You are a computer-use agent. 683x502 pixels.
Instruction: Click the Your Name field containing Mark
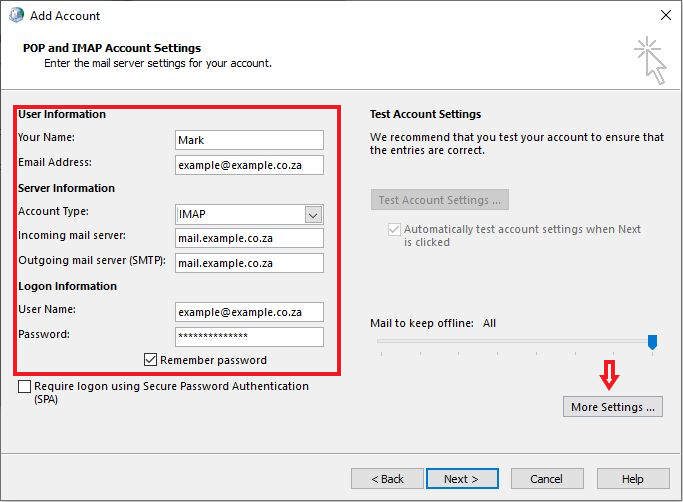tap(249, 140)
